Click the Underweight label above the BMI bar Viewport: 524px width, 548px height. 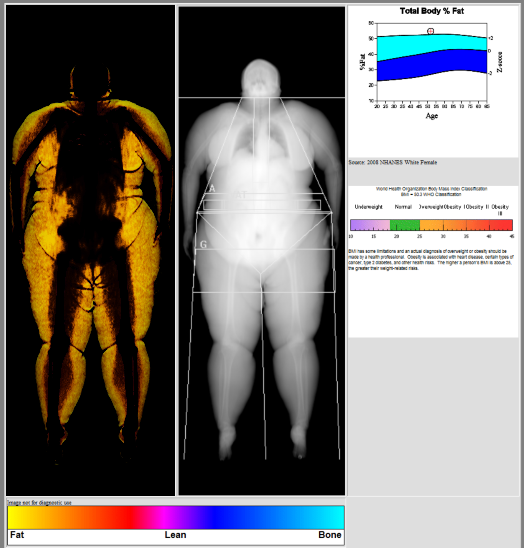pos(368,207)
